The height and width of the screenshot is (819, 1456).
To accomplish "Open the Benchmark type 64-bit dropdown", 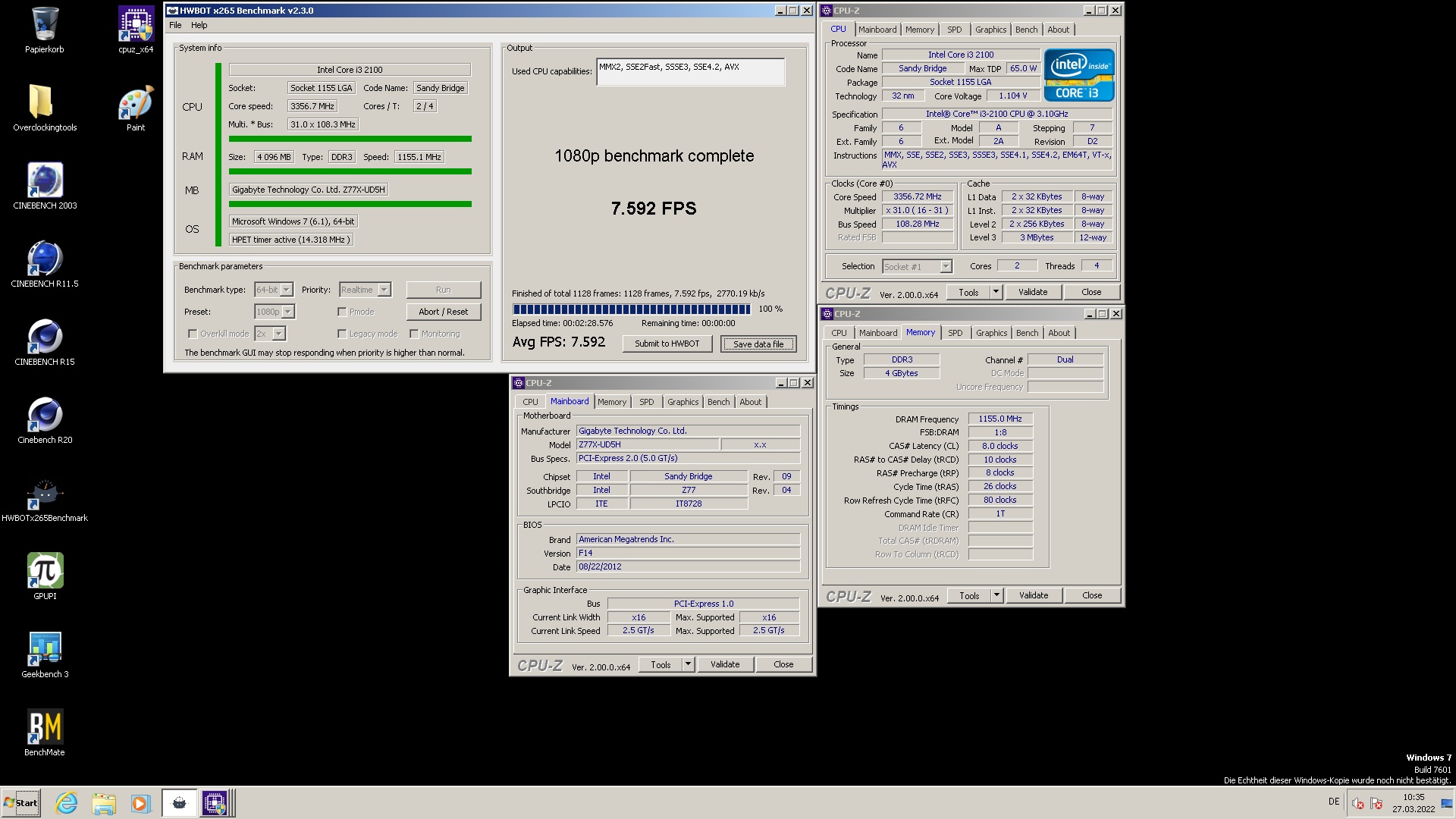I will [286, 290].
